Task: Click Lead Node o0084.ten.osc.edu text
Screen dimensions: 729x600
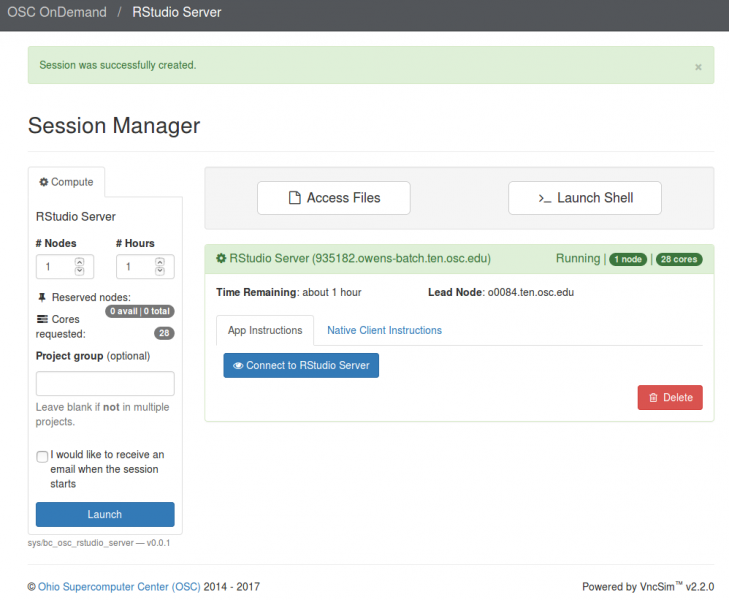Action: pyautogui.click(x=501, y=292)
